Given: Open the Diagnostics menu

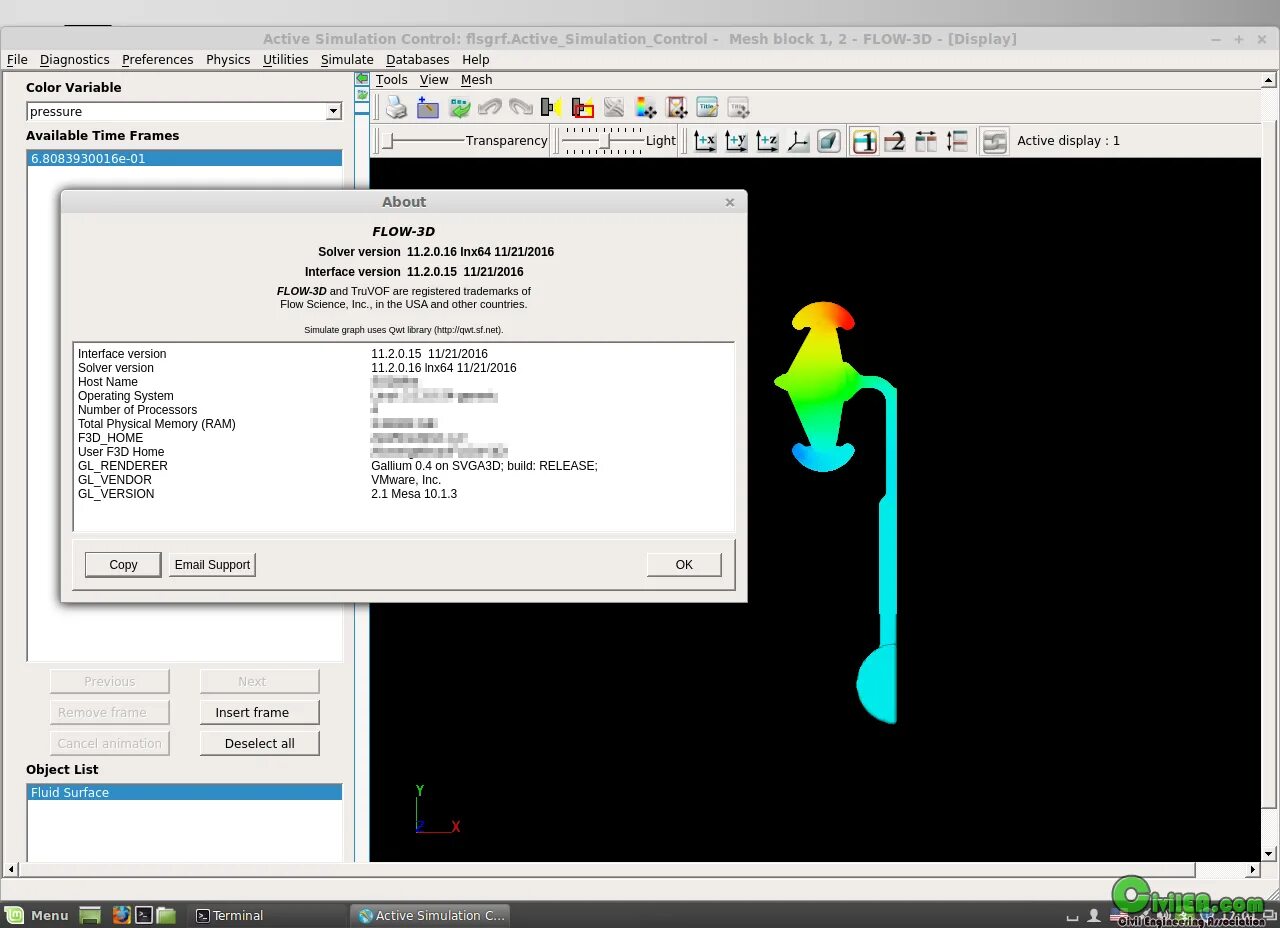Looking at the screenshot, I should tap(75, 59).
